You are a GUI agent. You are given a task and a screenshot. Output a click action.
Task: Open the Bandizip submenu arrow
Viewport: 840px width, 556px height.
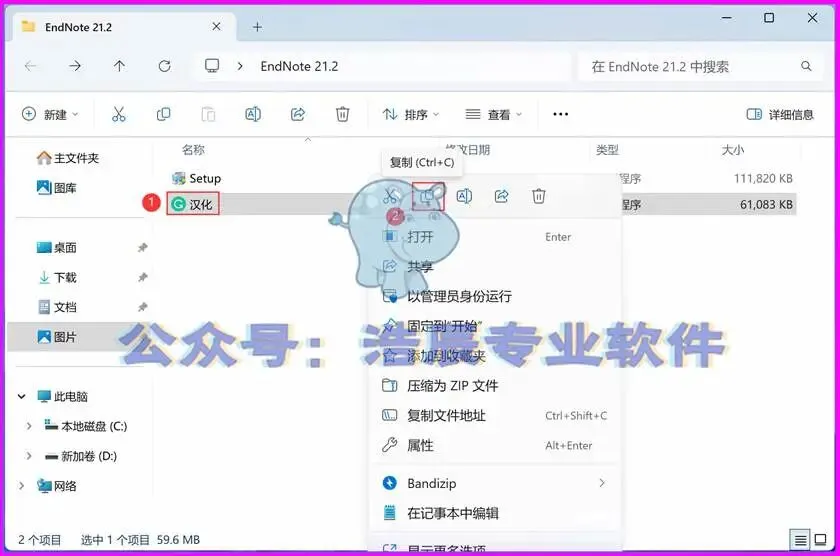click(x=602, y=483)
